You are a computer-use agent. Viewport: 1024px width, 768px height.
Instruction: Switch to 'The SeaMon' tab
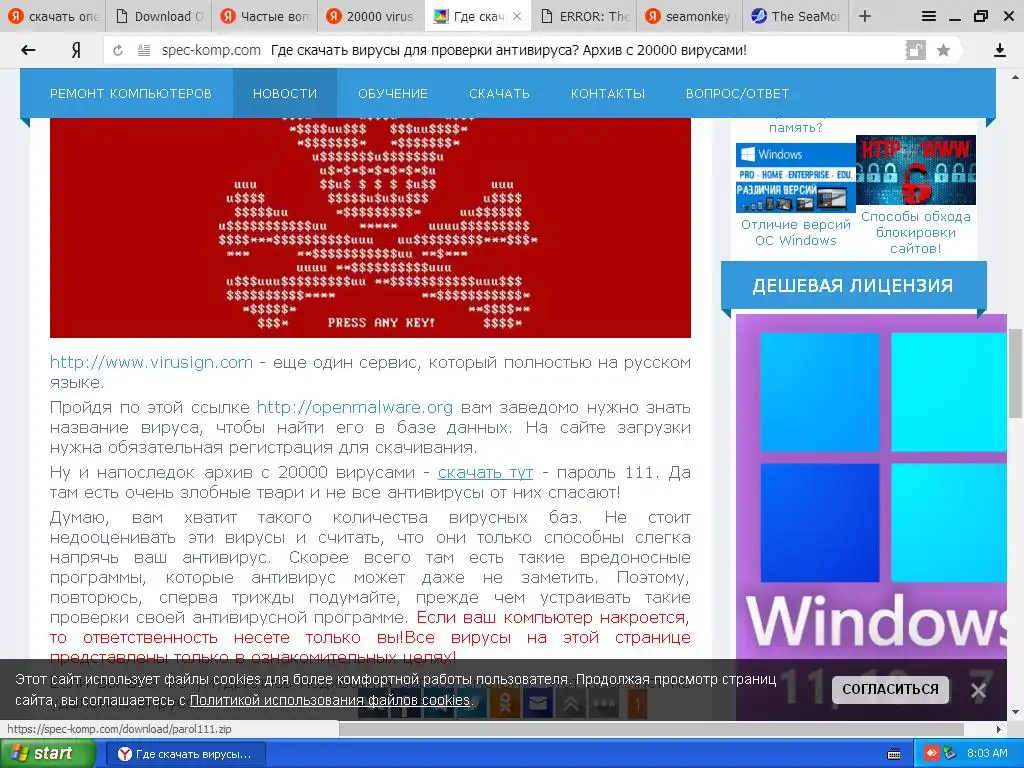[795, 16]
